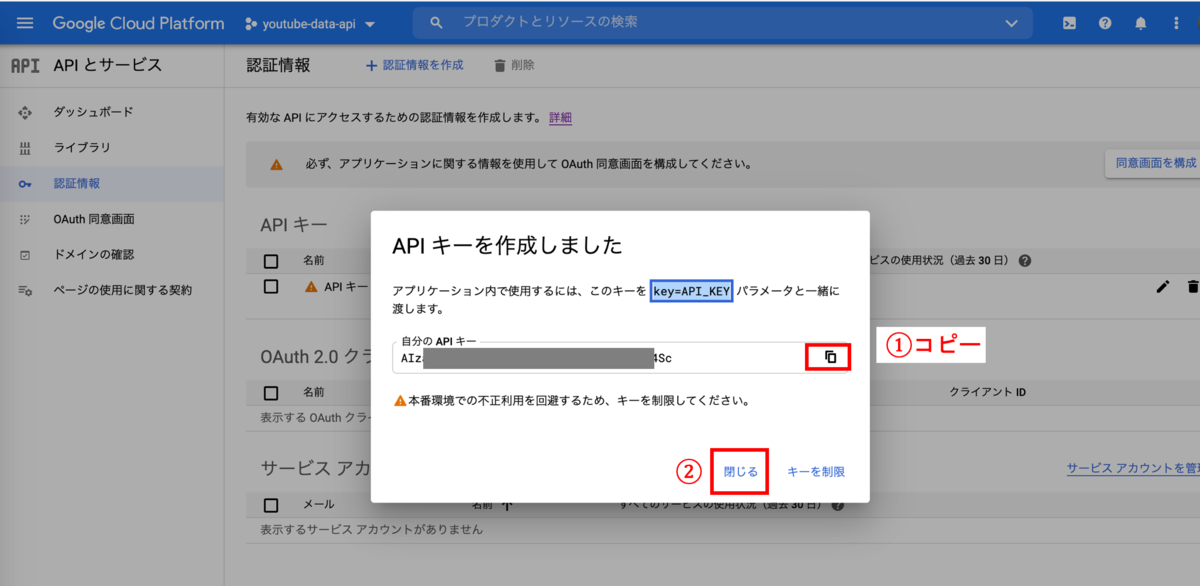Open the help question mark icon
1200x586 pixels.
pyautogui.click(x=1105, y=23)
